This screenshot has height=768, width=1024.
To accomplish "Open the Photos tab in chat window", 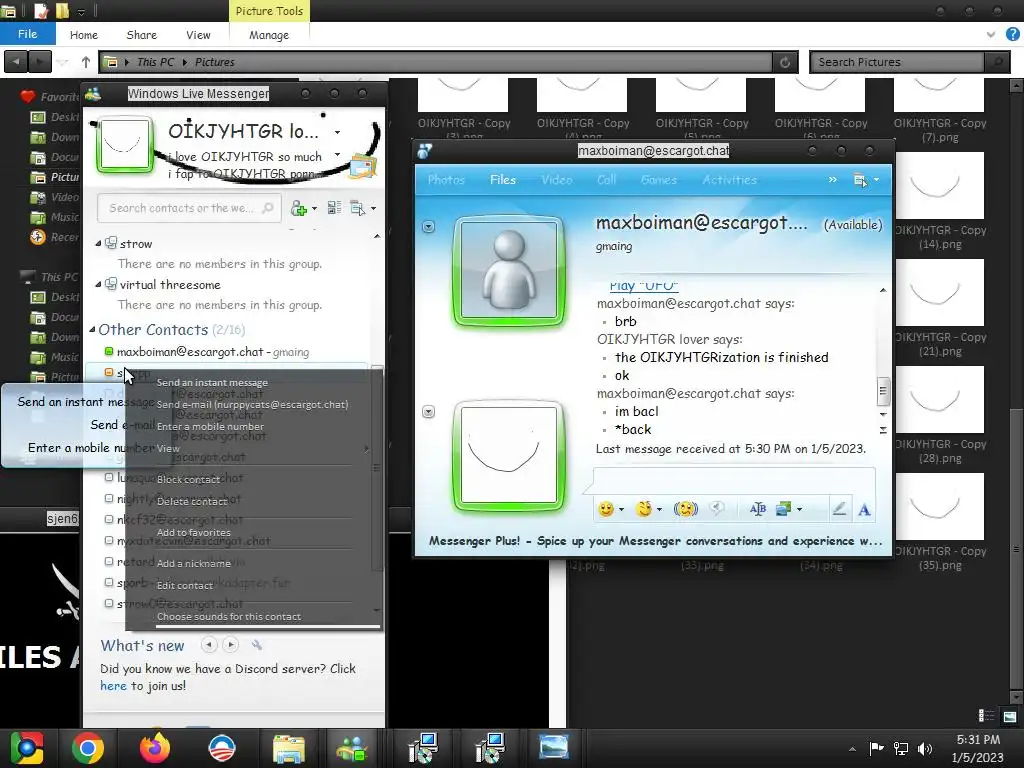I will coord(446,180).
